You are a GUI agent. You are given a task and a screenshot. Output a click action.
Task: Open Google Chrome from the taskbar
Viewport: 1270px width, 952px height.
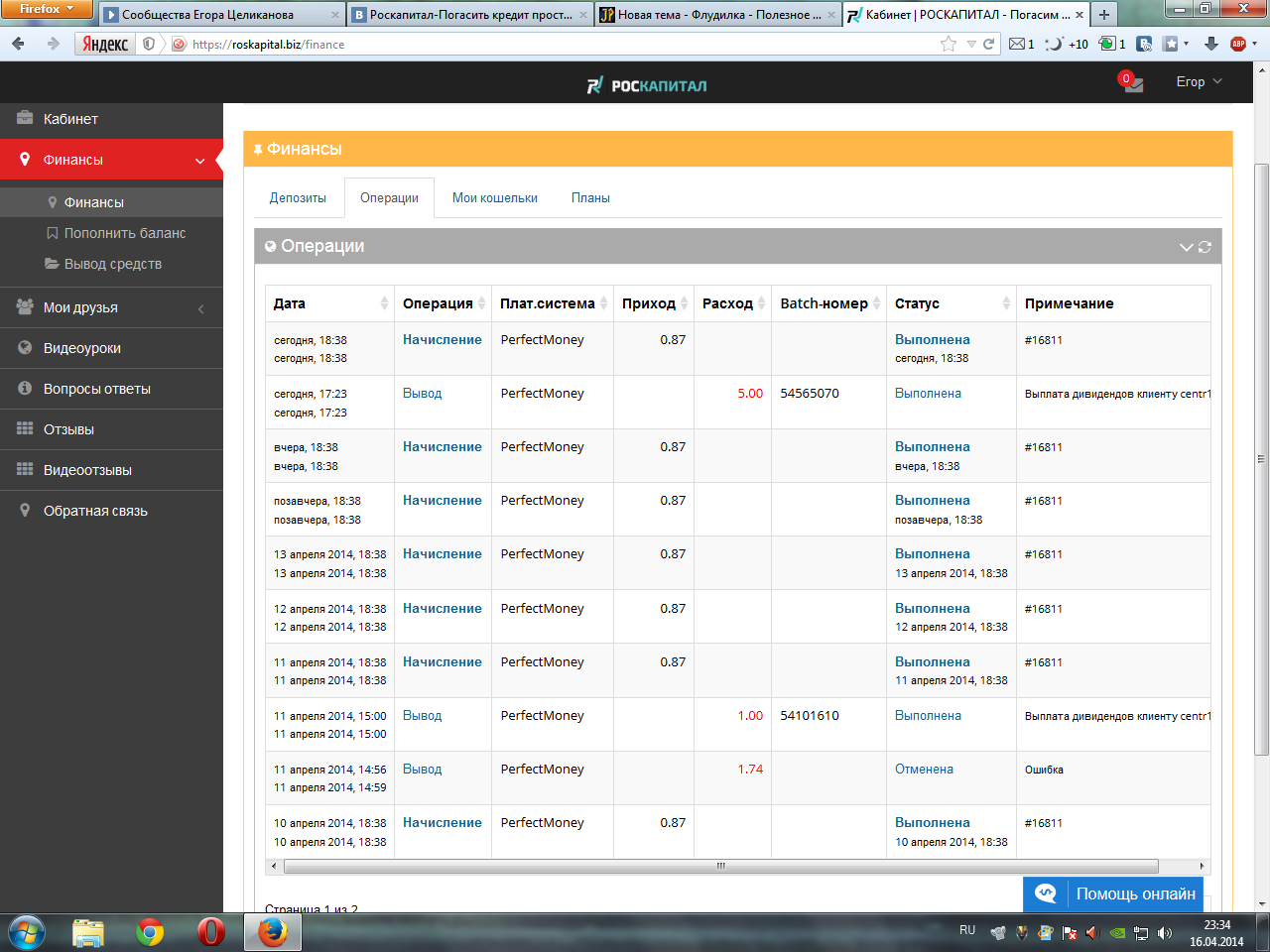tap(150, 932)
